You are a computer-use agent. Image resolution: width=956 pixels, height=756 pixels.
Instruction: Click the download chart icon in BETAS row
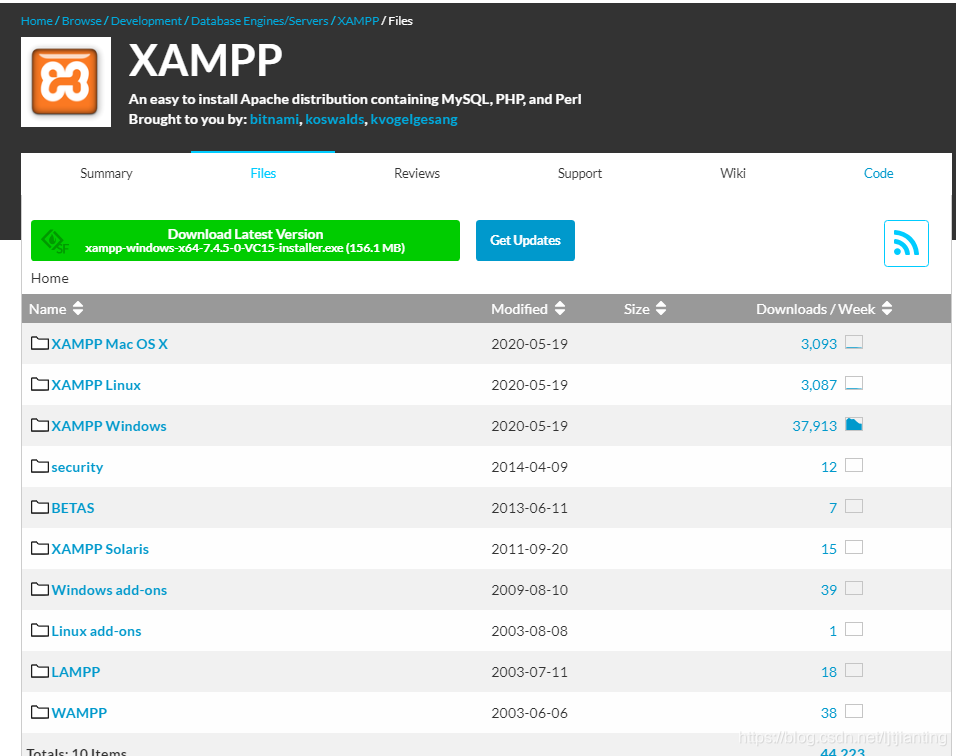coord(854,506)
